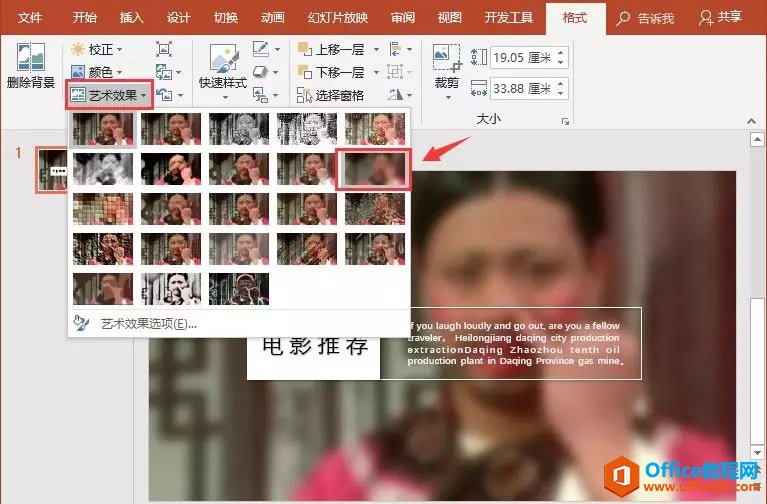The image size is (767, 504).
Task: Click the vertical scrollbar up arrow
Action: [x=757, y=140]
